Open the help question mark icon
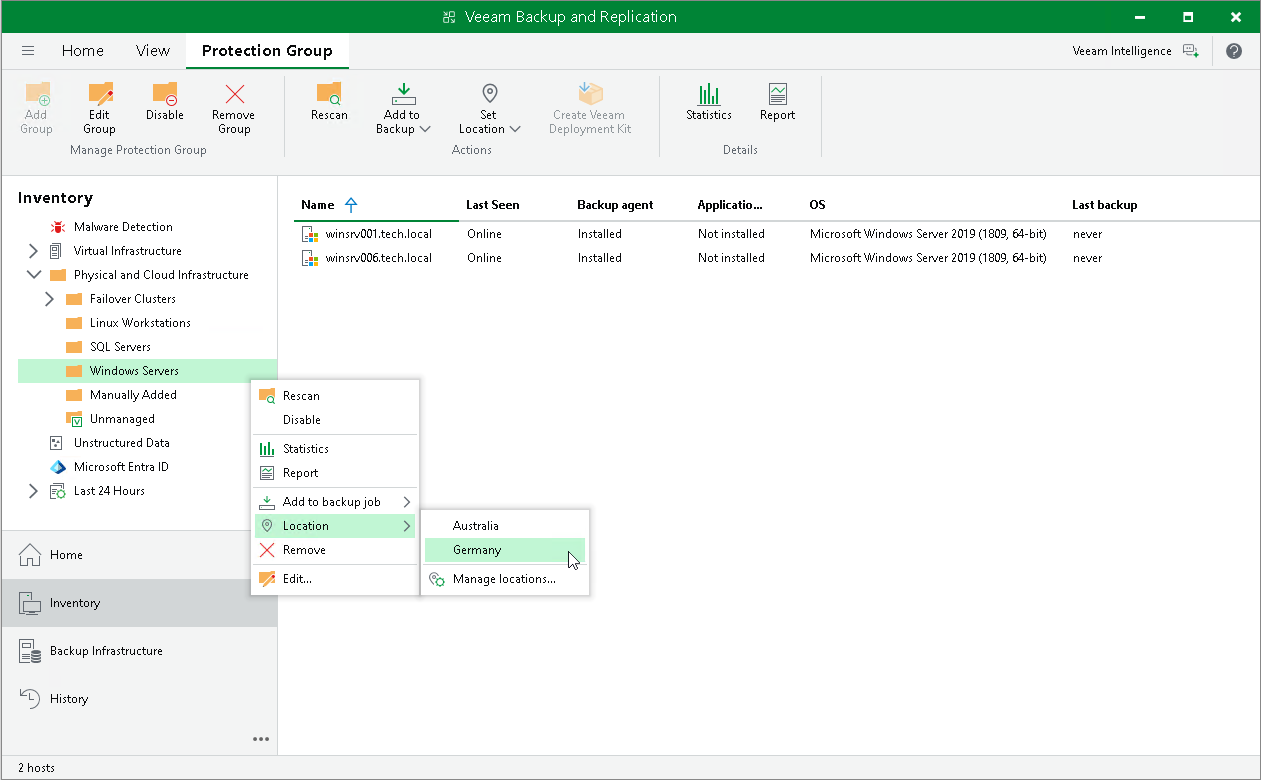This screenshot has height=780, width=1261. tap(1234, 51)
